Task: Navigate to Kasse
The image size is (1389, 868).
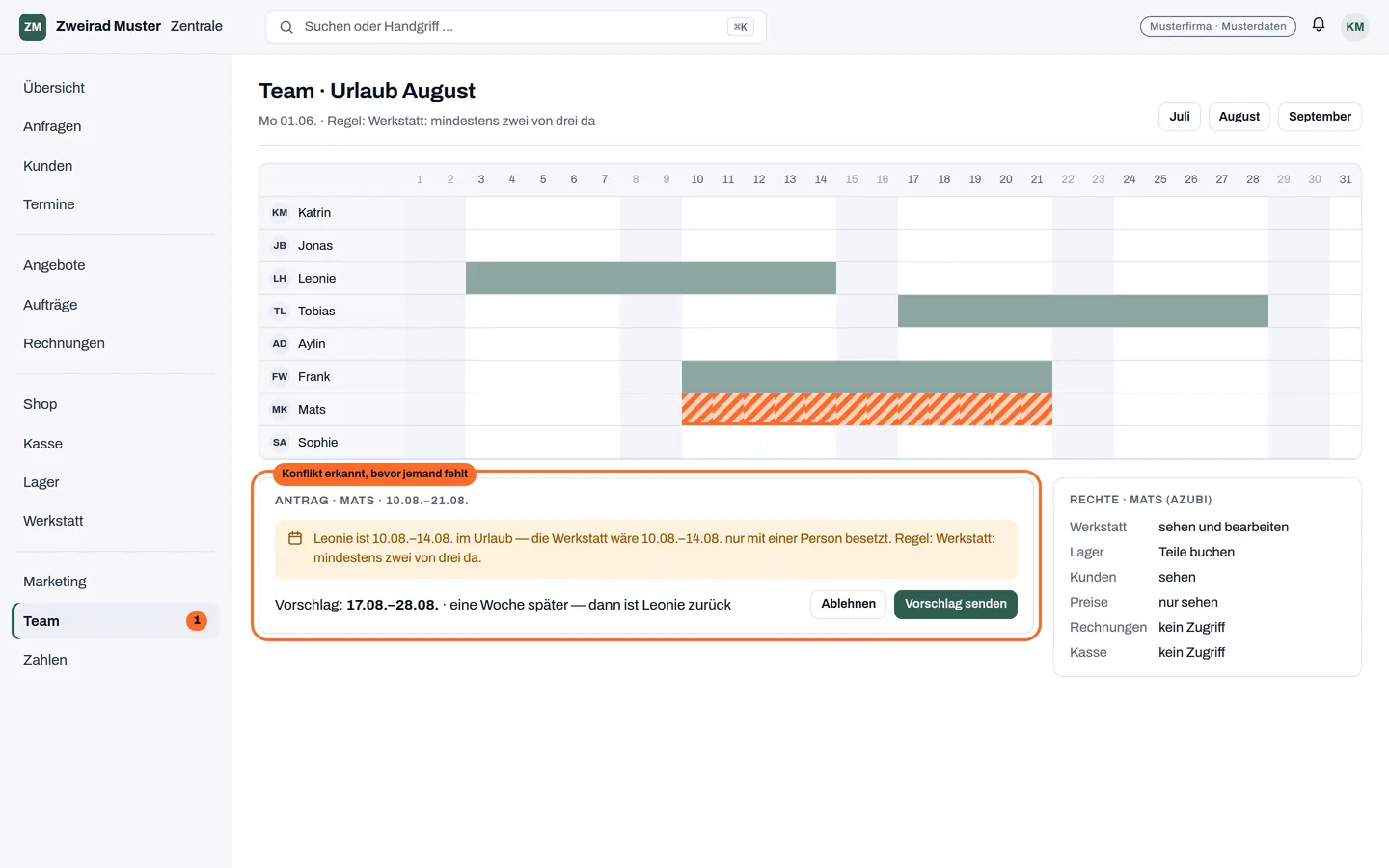Action: point(116,444)
